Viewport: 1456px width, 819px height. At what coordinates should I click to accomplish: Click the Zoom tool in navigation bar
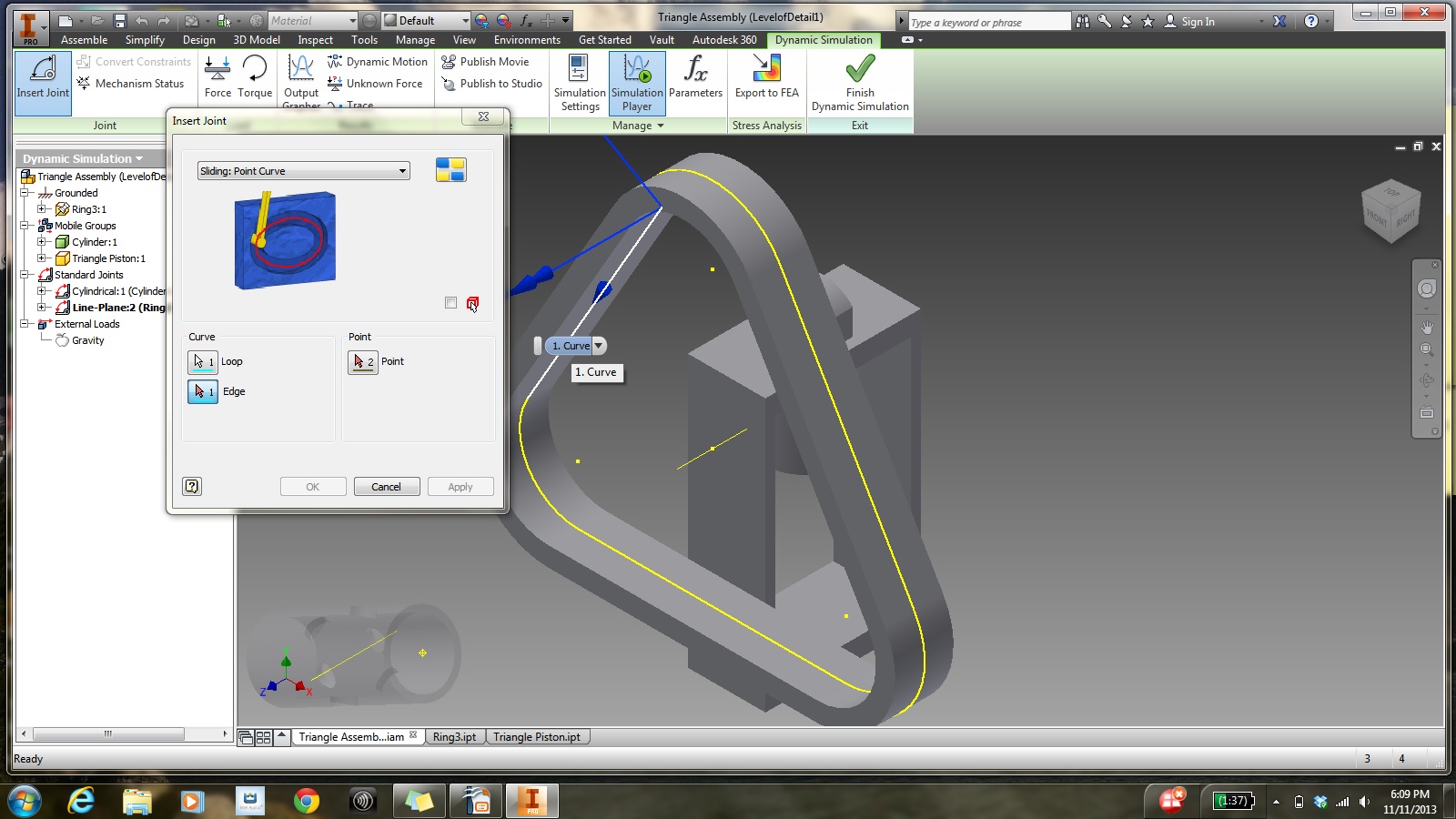[x=1427, y=349]
